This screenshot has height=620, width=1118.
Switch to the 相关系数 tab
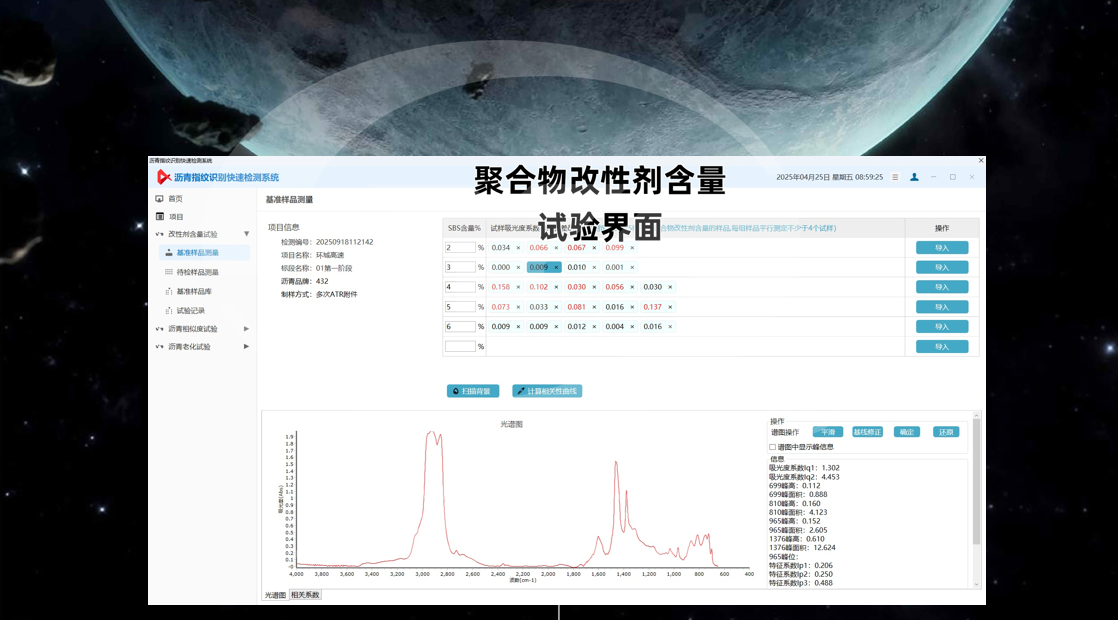(305, 595)
